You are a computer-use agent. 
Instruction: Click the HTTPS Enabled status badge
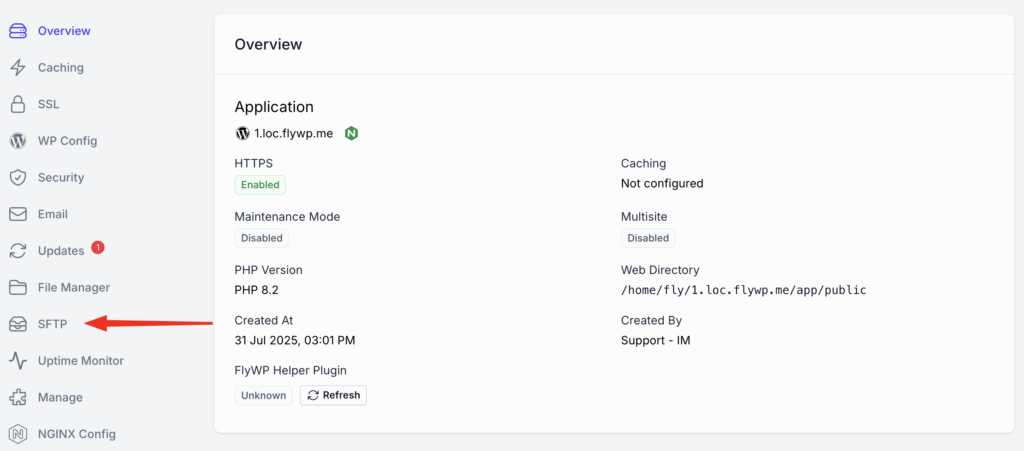260,185
